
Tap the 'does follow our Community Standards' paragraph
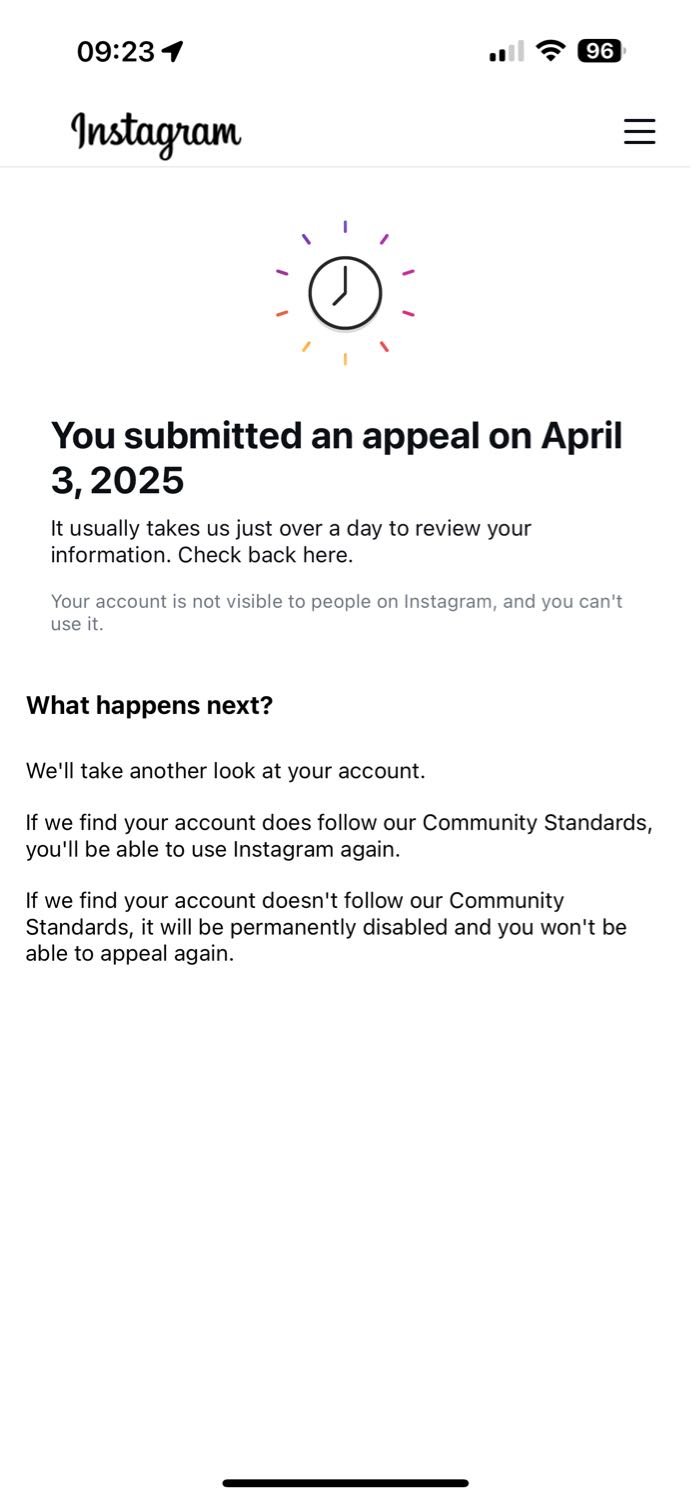tap(339, 836)
